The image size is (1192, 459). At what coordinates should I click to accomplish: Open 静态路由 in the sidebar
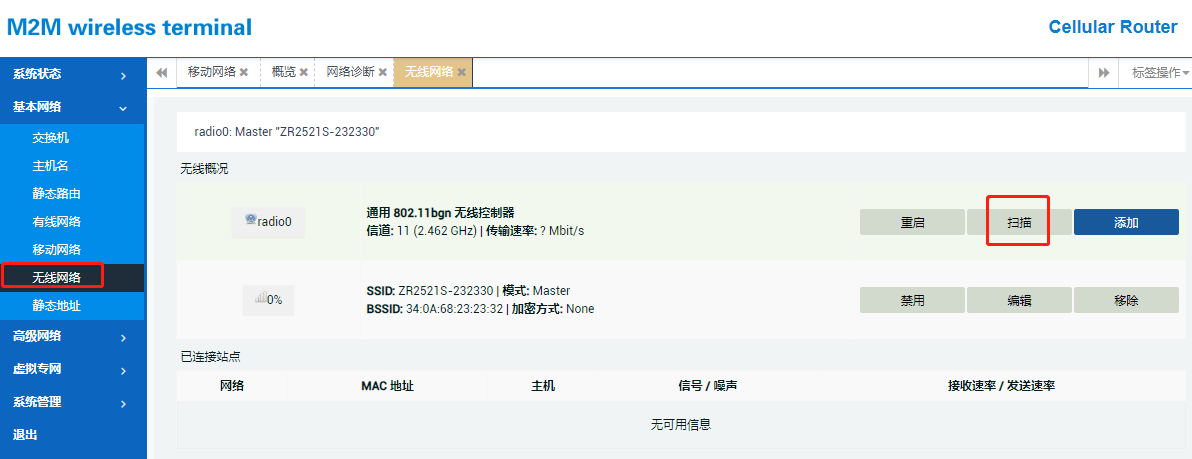click(x=56, y=194)
